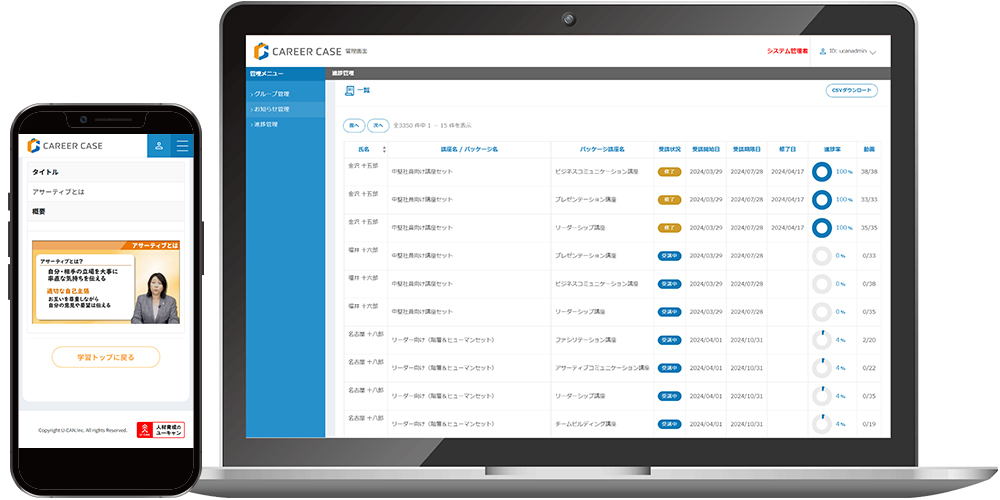Click the CAREER CASE logo on the laptop
This screenshot has width=1000, height=500.
tap(296, 51)
